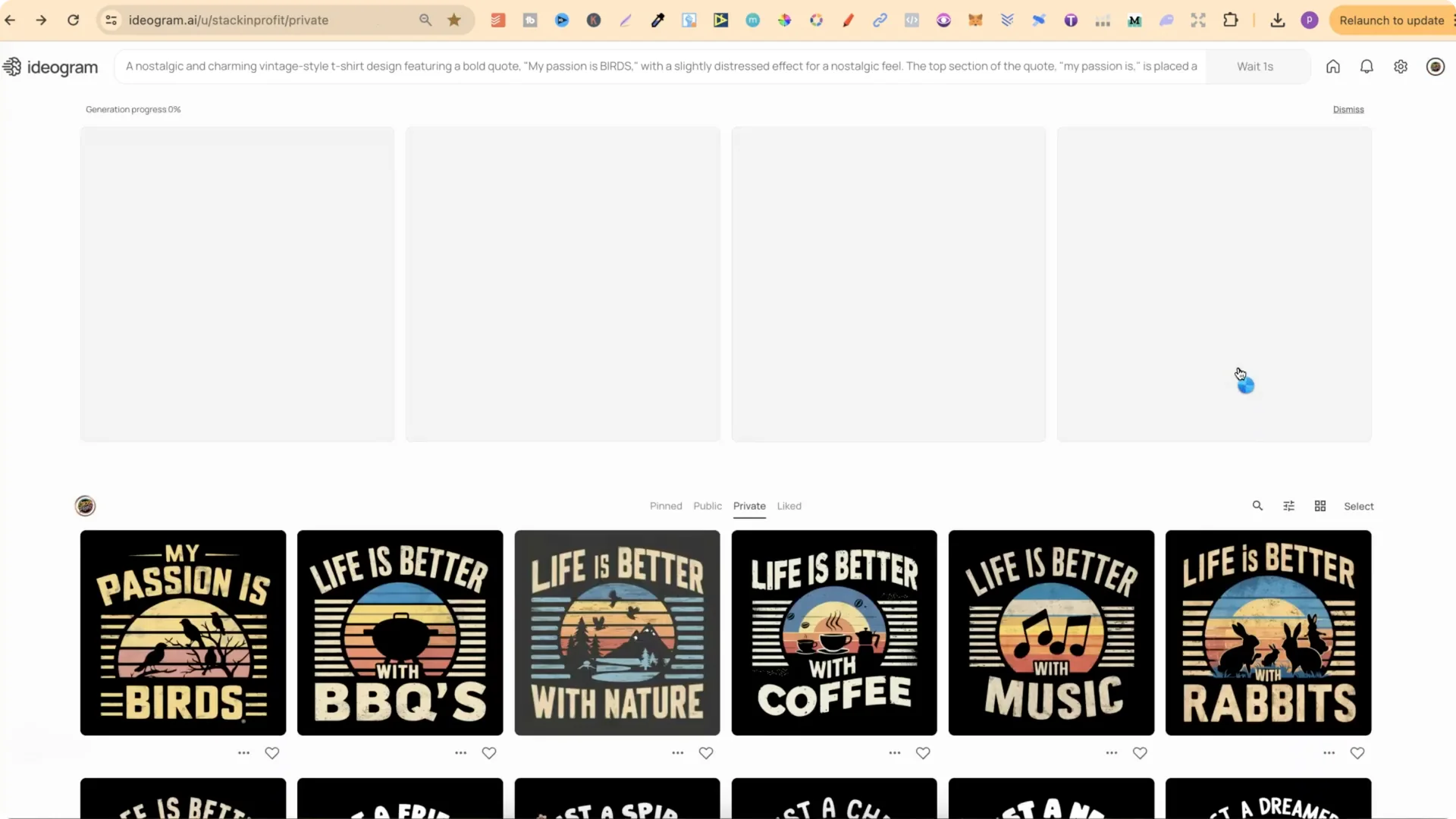The height and width of the screenshot is (819, 1456).
Task: Like the Life Is Better With Coffee image
Action: 923,753
